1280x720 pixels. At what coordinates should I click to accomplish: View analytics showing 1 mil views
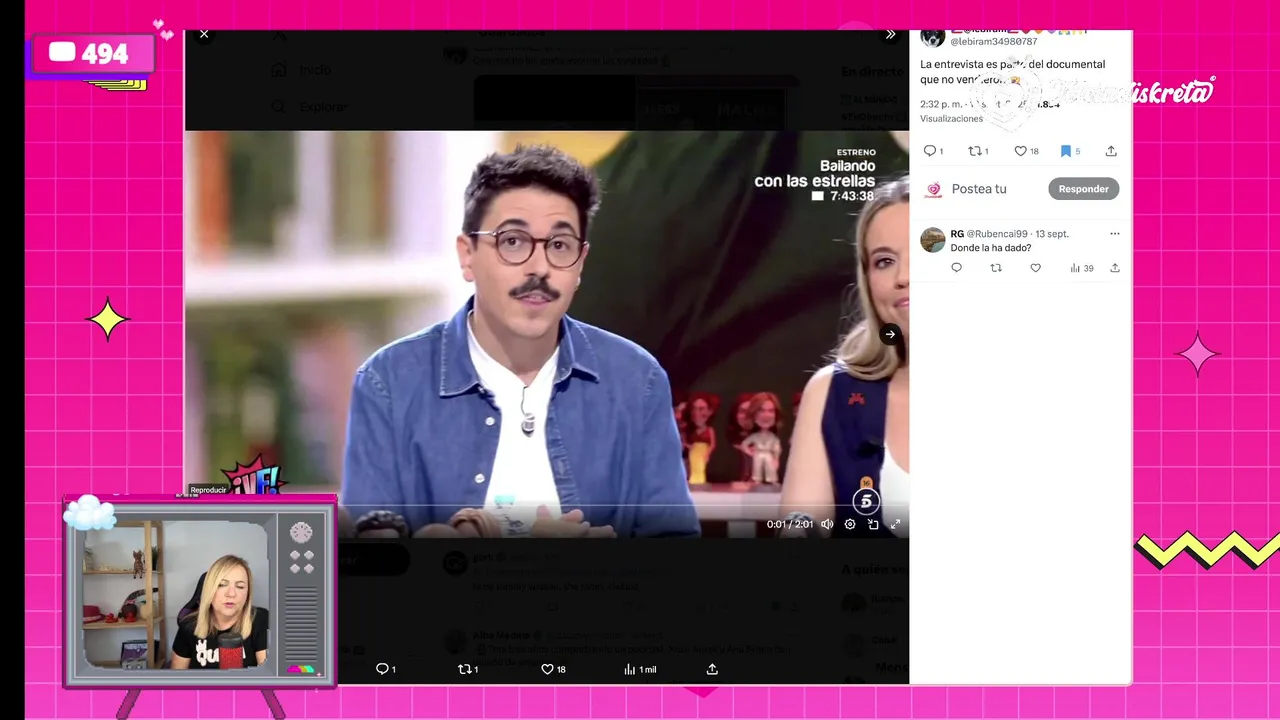click(640, 669)
